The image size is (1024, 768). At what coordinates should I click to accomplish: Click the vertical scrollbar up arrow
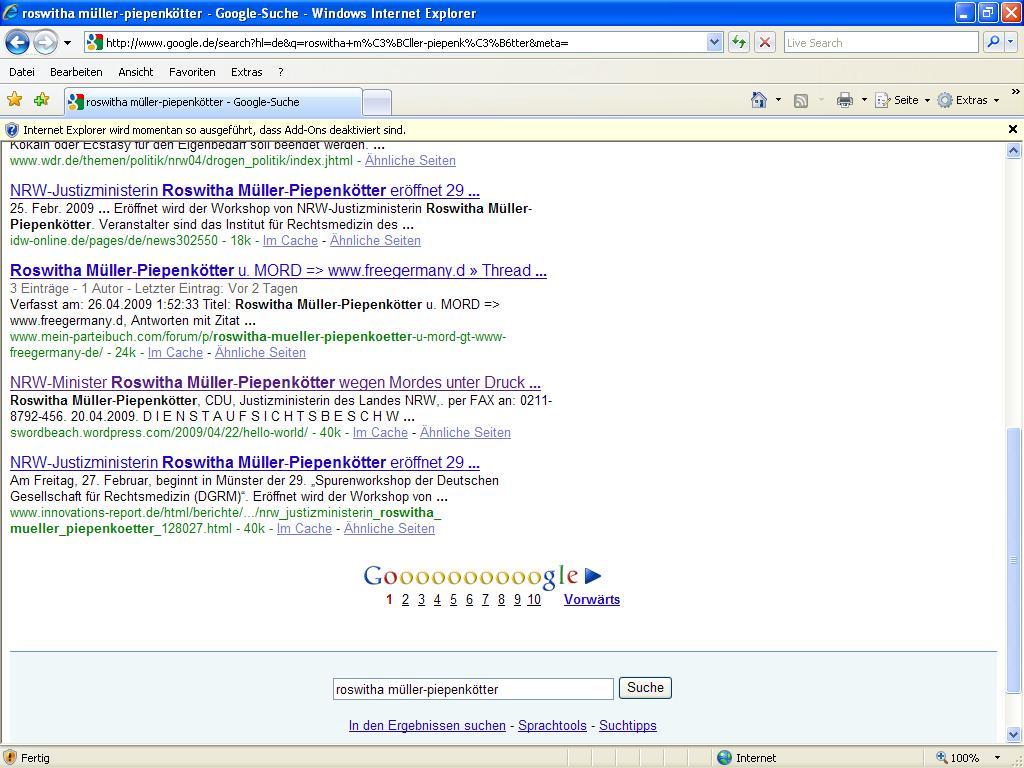click(1014, 150)
